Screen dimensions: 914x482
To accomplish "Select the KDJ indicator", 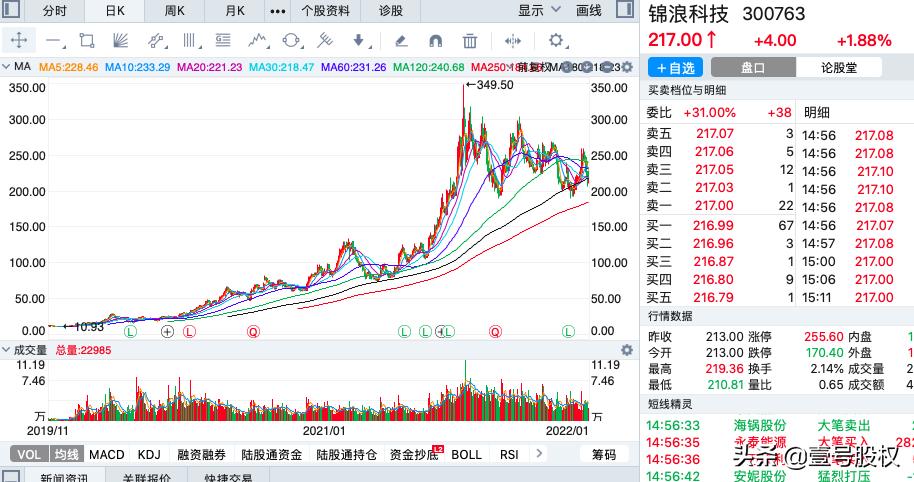I will [149, 454].
